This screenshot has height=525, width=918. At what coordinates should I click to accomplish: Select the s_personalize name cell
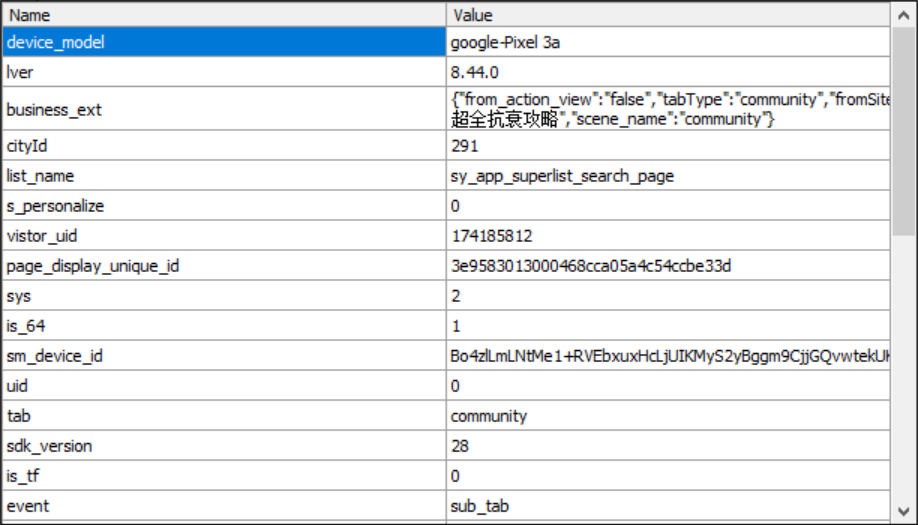point(224,205)
